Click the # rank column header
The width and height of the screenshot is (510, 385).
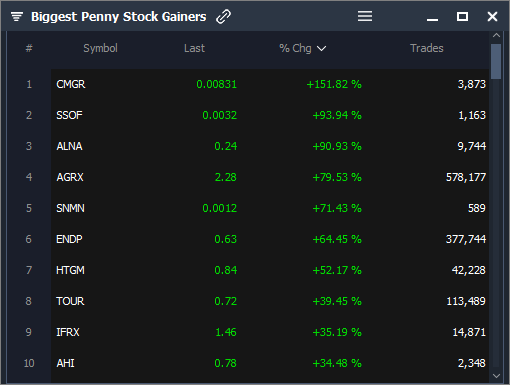29,48
